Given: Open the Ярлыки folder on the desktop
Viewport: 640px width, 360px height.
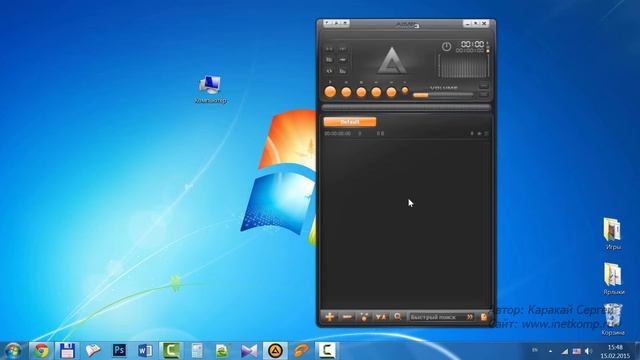Looking at the screenshot, I should tap(613, 278).
